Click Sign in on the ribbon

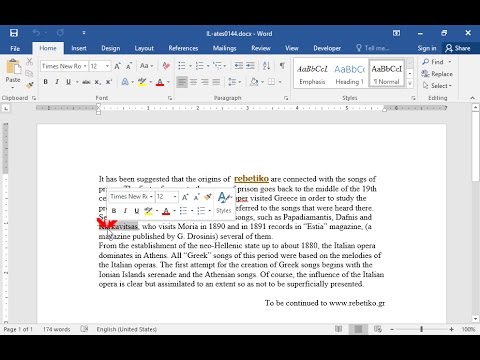coord(427,48)
